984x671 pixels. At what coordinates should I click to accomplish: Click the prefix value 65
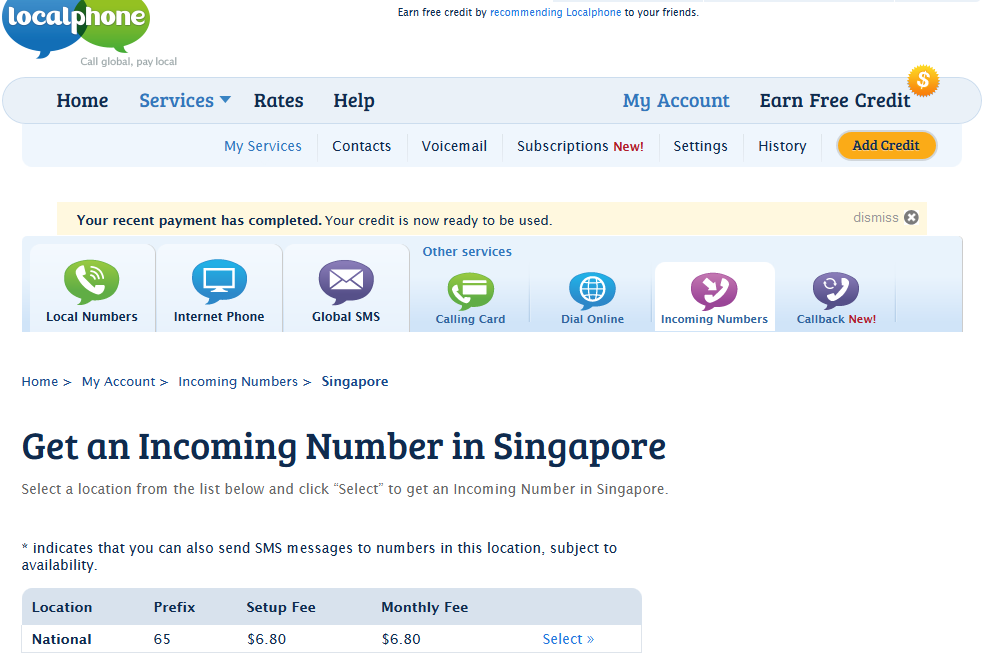[162, 639]
